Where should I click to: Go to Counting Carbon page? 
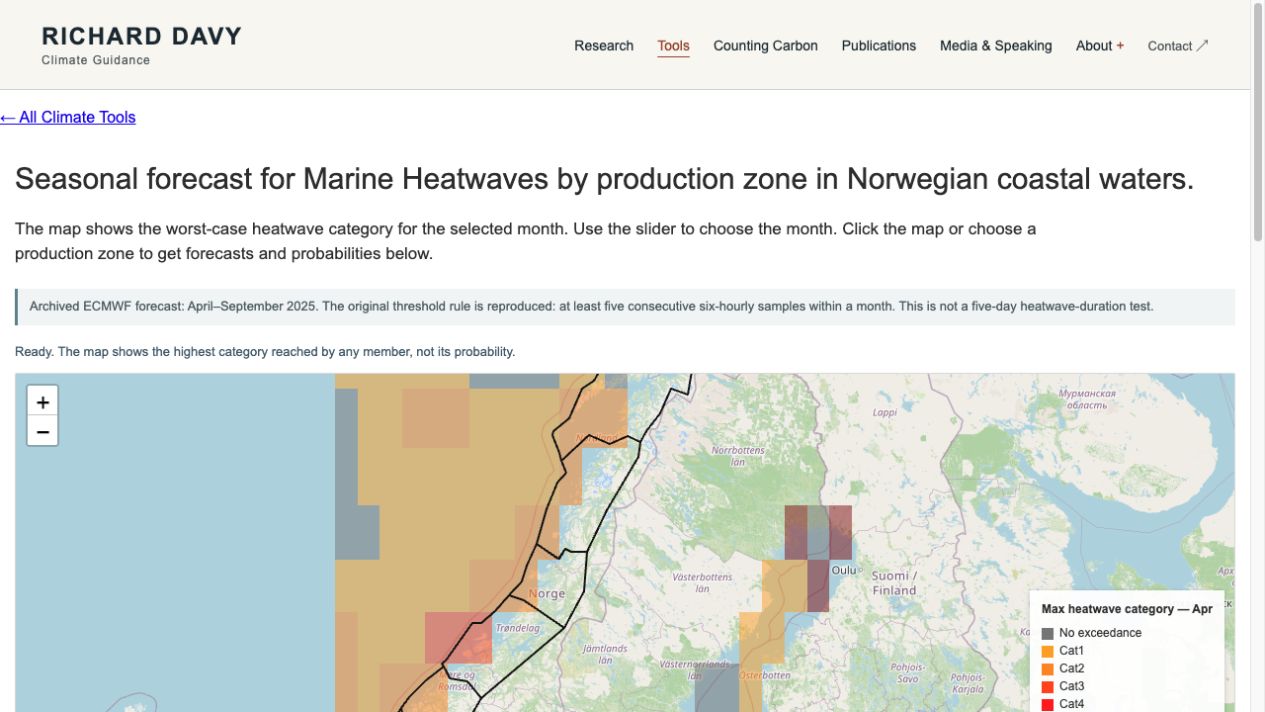click(765, 46)
